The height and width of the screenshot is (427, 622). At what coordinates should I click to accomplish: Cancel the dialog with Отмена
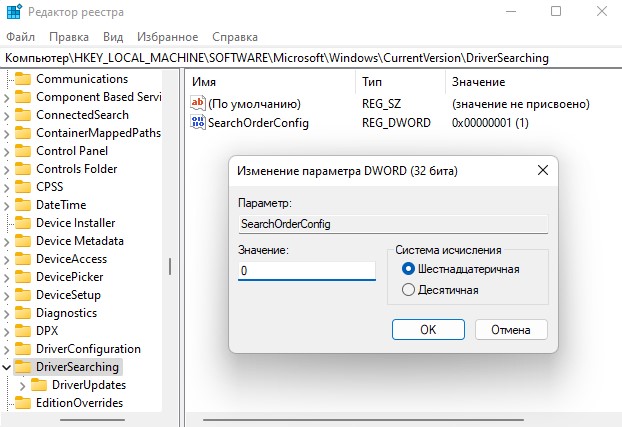tap(511, 329)
